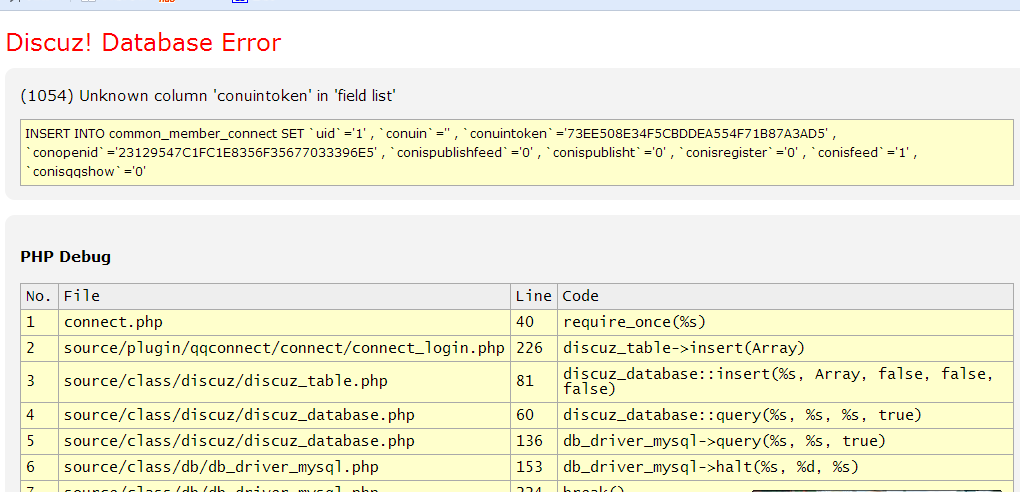Click the Line column header

pyautogui.click(x=533, y=296)
